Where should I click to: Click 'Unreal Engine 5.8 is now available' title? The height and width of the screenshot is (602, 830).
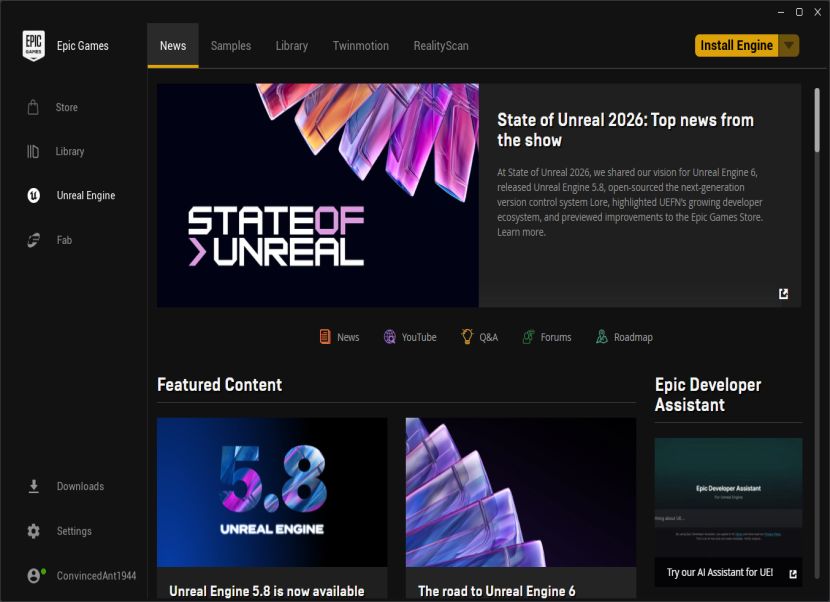click(x=267, y=591)
